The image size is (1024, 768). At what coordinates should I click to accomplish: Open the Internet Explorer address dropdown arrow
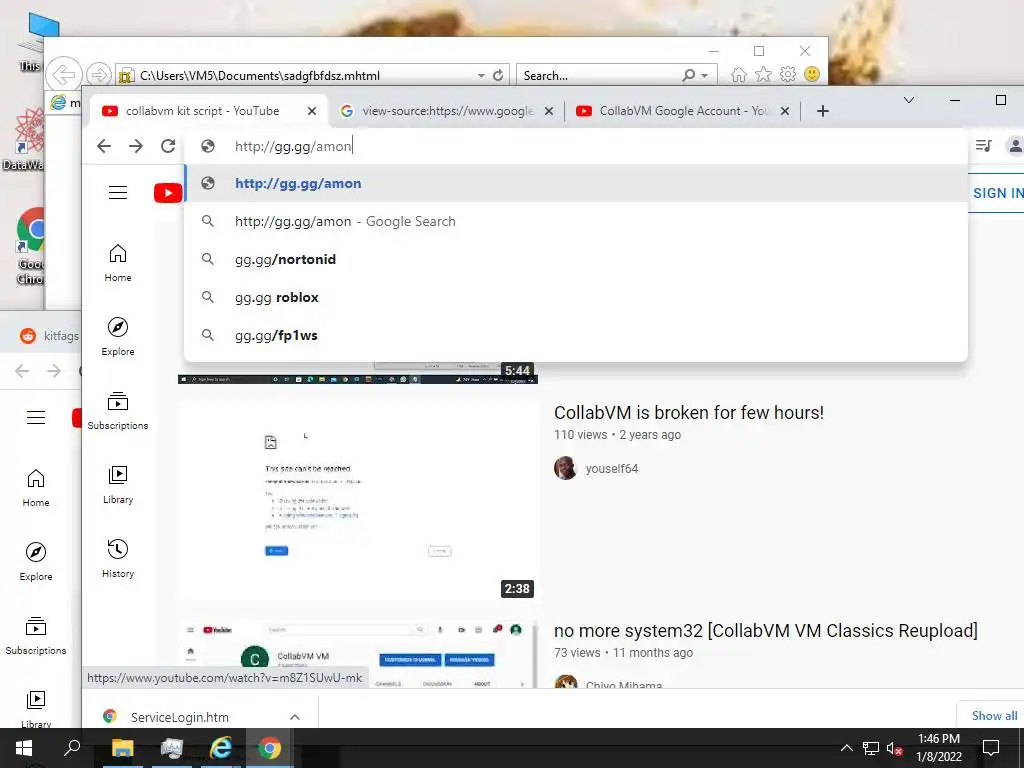coord(481,76)
